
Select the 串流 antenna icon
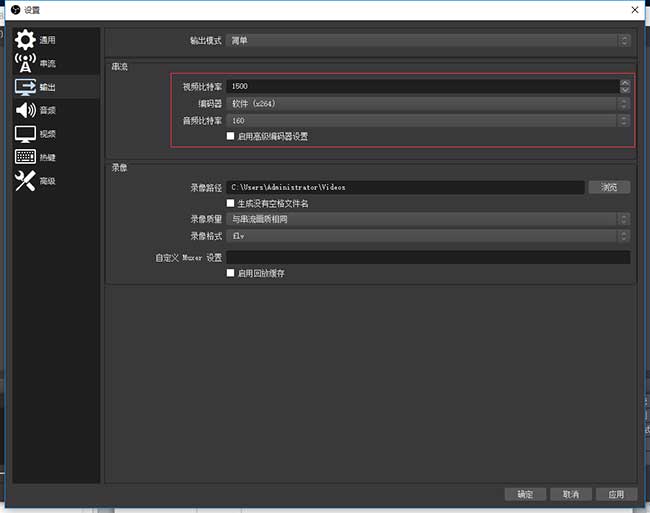click(25, 64)
